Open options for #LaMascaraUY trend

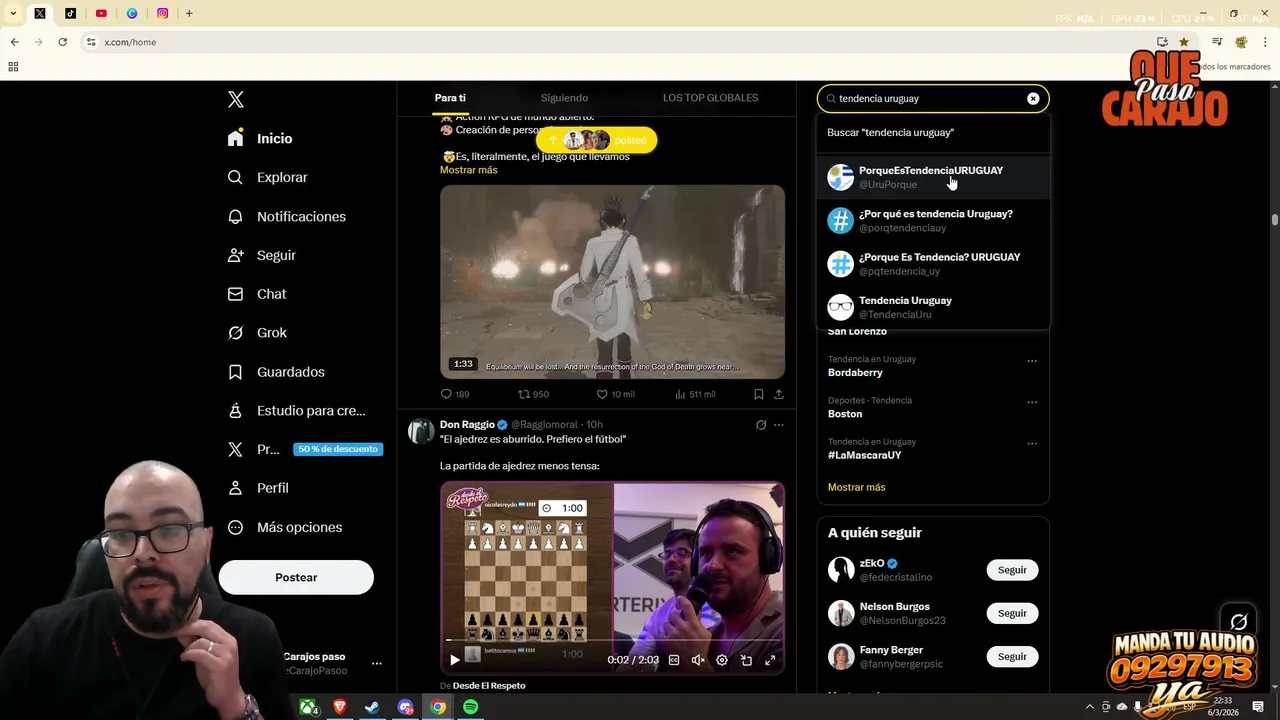pyautogui.click(x=1032, y=444)
